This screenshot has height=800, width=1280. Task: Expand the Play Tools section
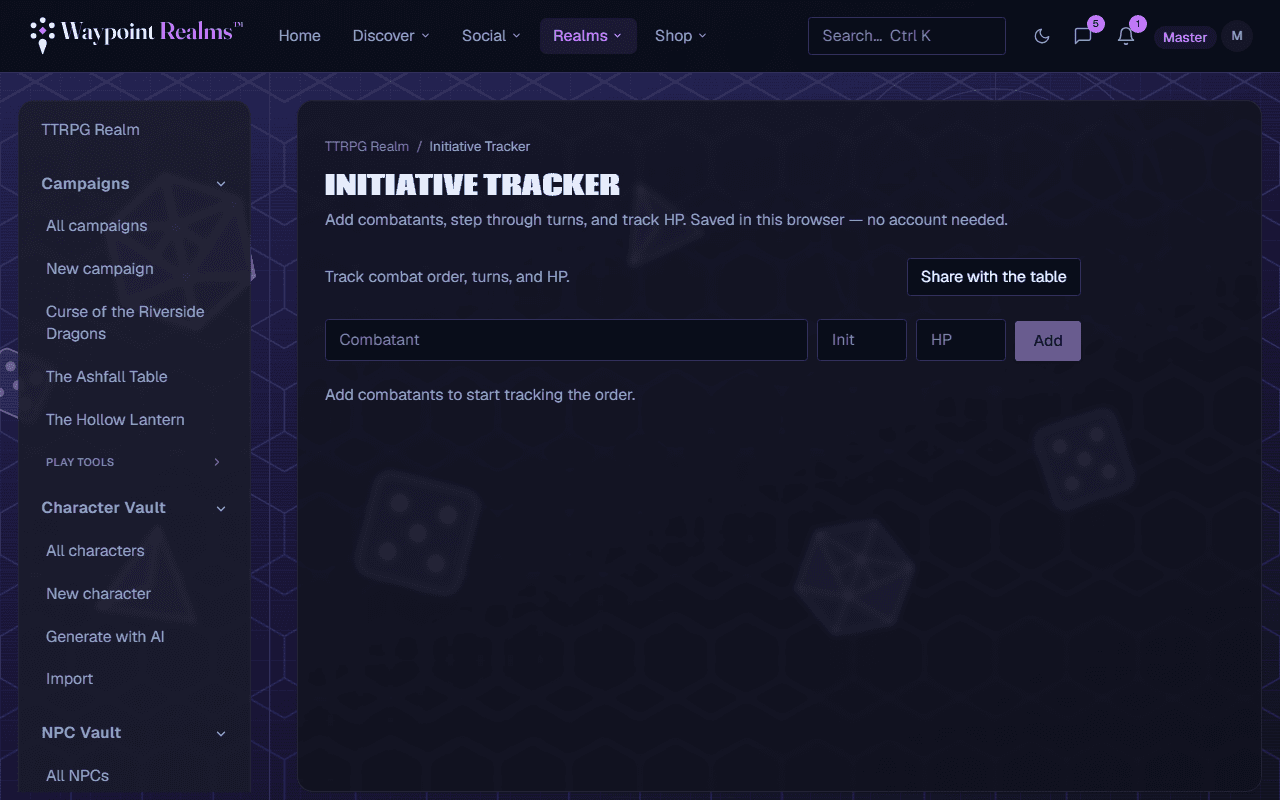[134, 462]
